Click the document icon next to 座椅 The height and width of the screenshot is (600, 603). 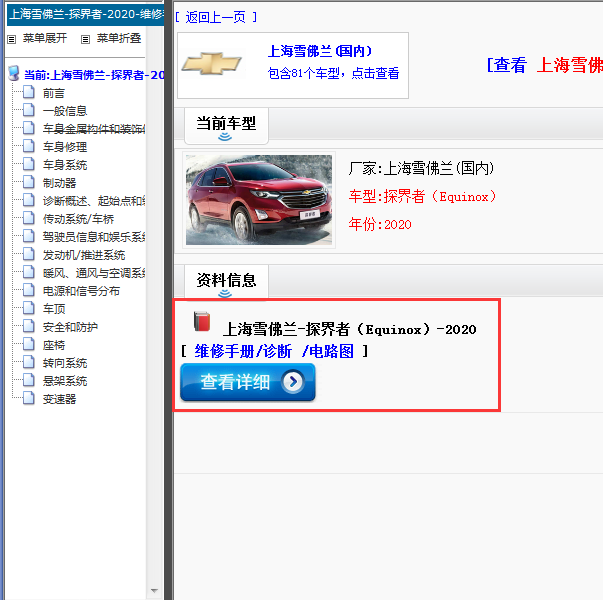click(x=29, y=344)
